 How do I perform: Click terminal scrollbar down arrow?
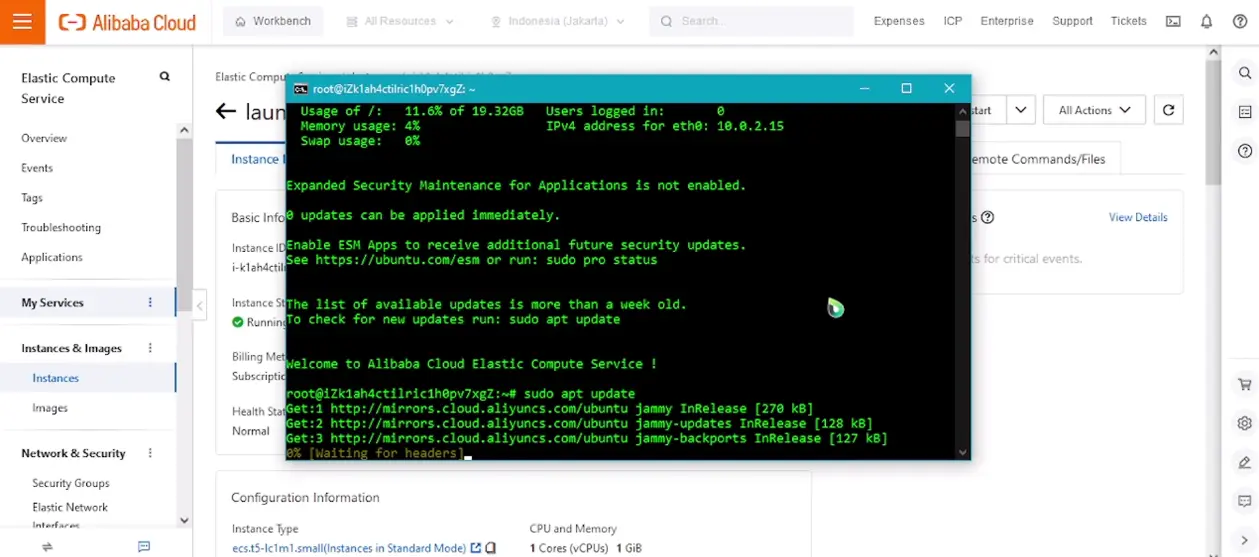pyautogui.click(x=962, y=452)
